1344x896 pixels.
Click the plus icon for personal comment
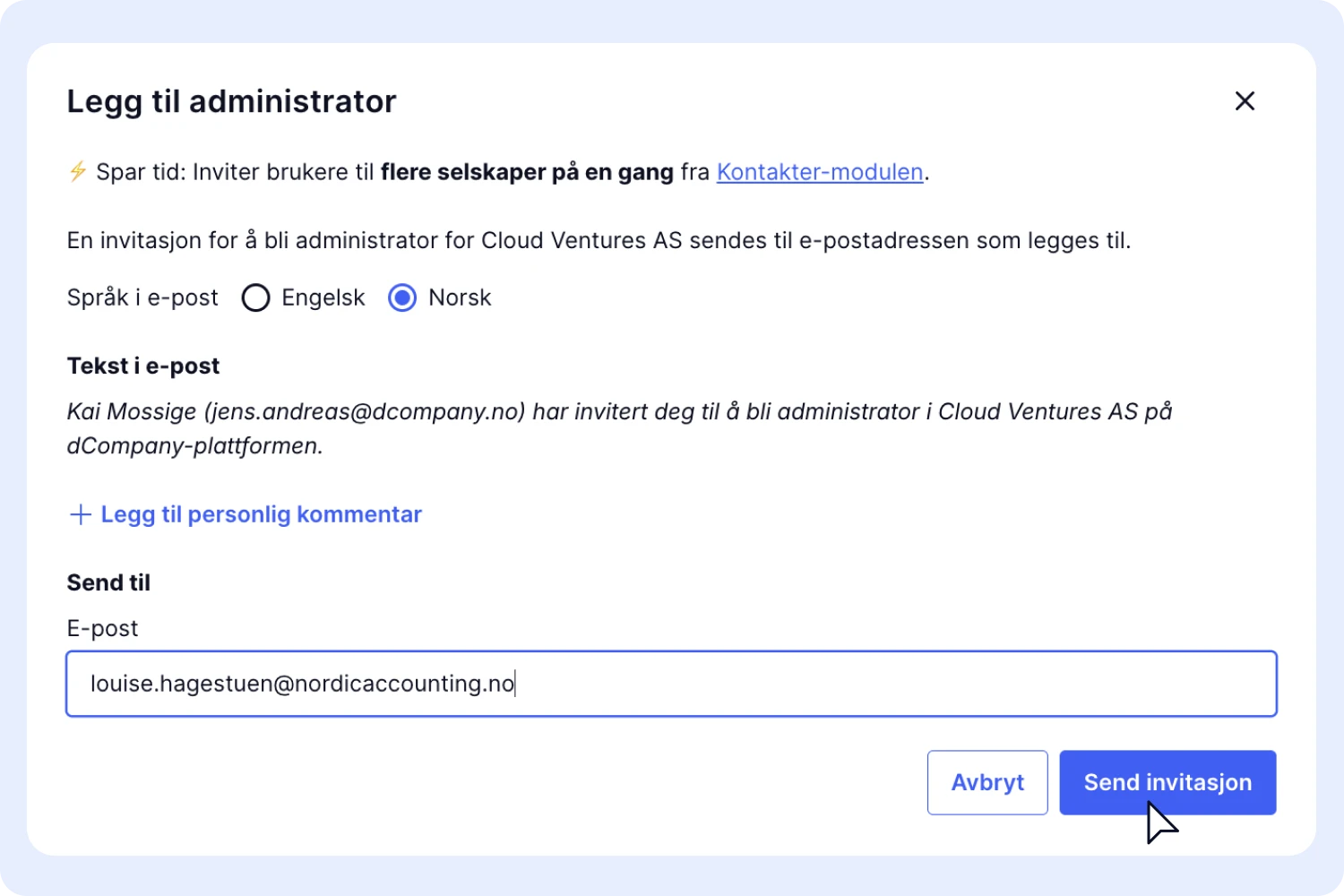(81, 514)
